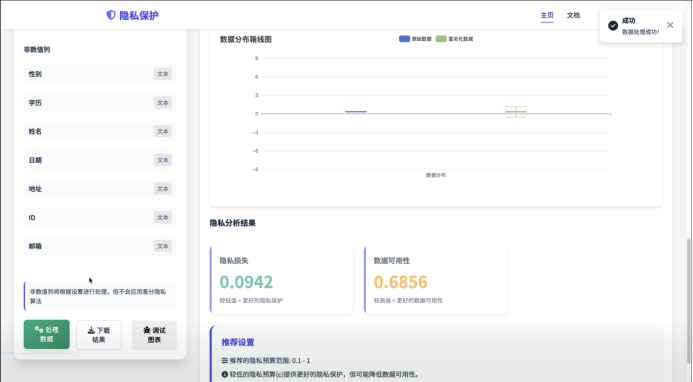Click the download icon on 下载结果 button
The width and height of the screenshot is (693, 382).
[91, 330]
